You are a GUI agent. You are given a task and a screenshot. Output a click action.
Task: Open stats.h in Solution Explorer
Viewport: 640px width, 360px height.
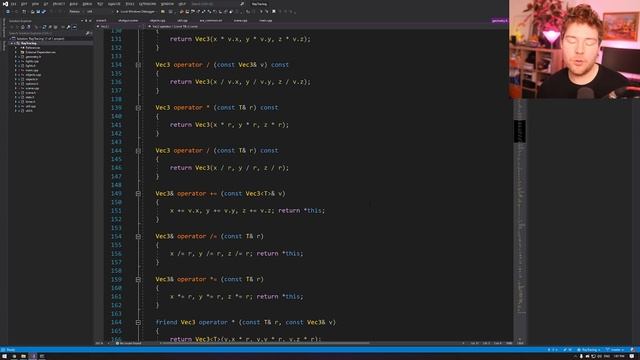click(30, 97)
